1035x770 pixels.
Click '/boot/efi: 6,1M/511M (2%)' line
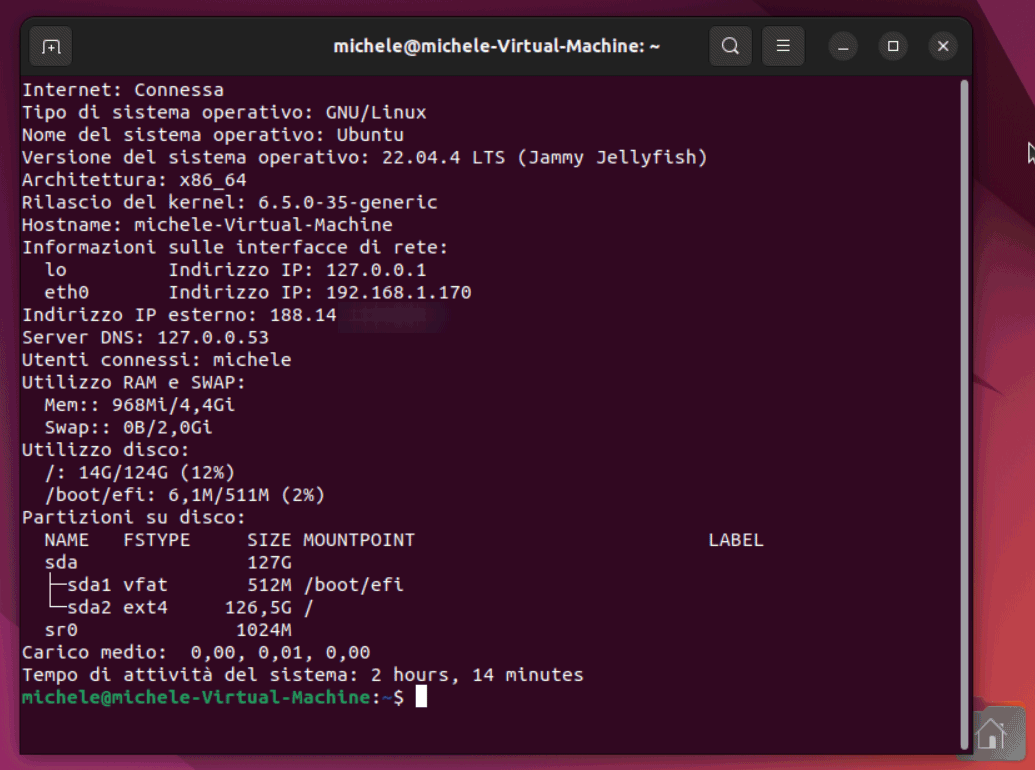185,495
